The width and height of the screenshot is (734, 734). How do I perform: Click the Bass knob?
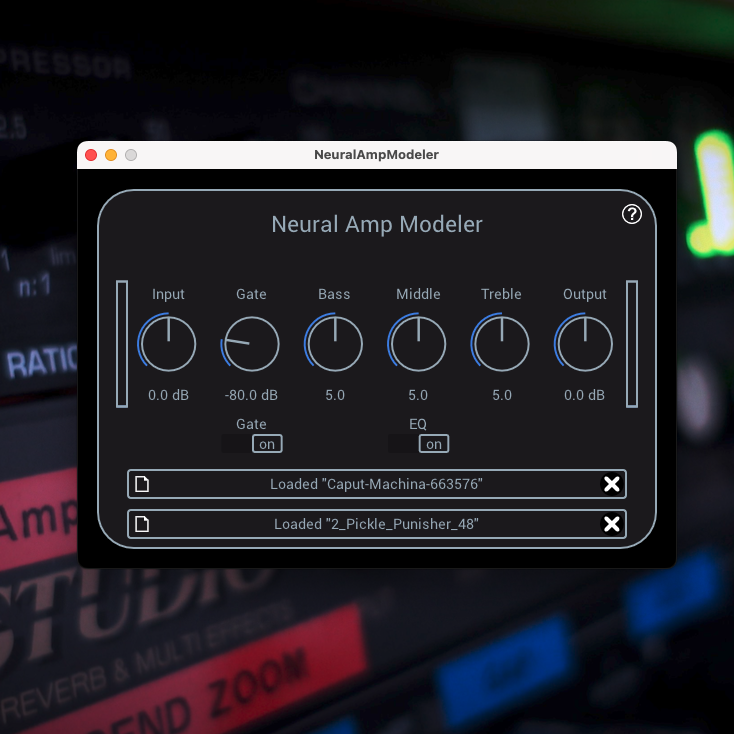(335, 344)
